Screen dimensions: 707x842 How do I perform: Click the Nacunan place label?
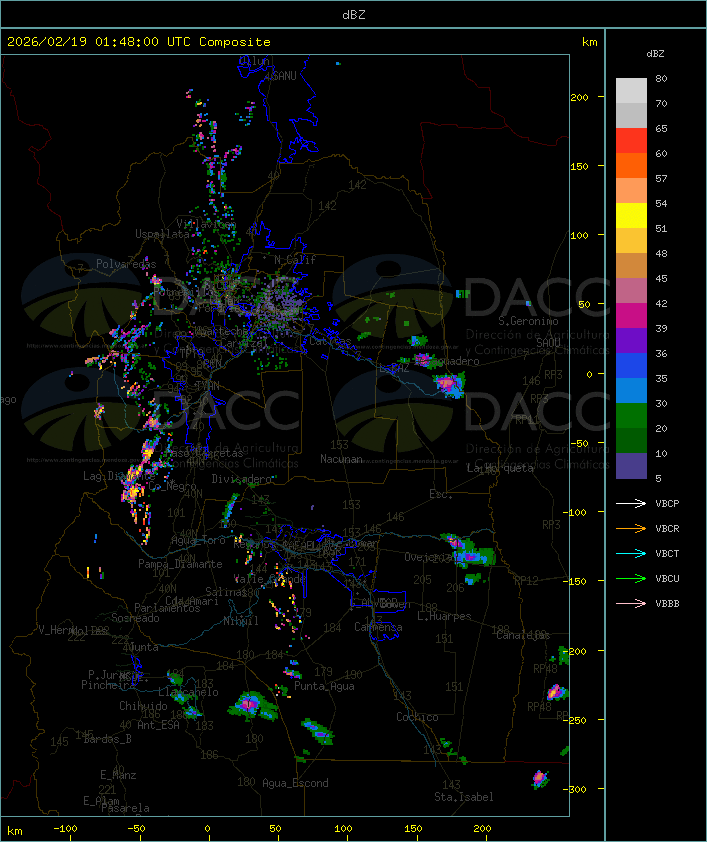(341, 459)
